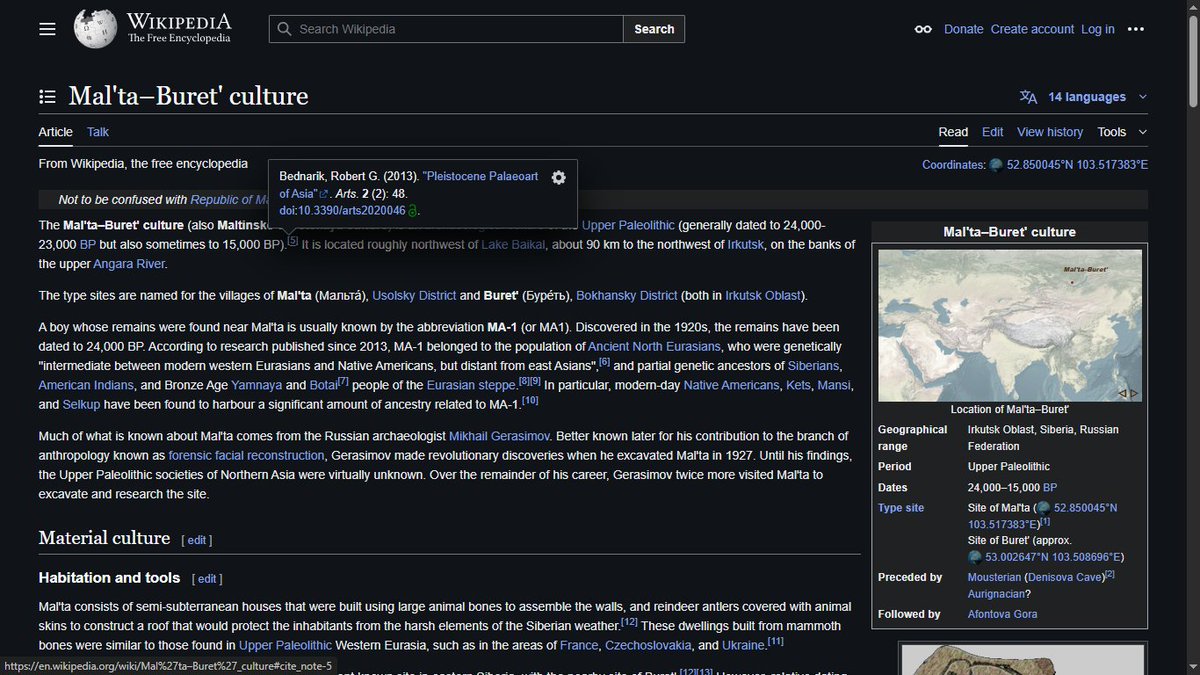The image size is (1200, 675).
Task: Click the map's right navigation arrow
Action: coord(1134,393)
